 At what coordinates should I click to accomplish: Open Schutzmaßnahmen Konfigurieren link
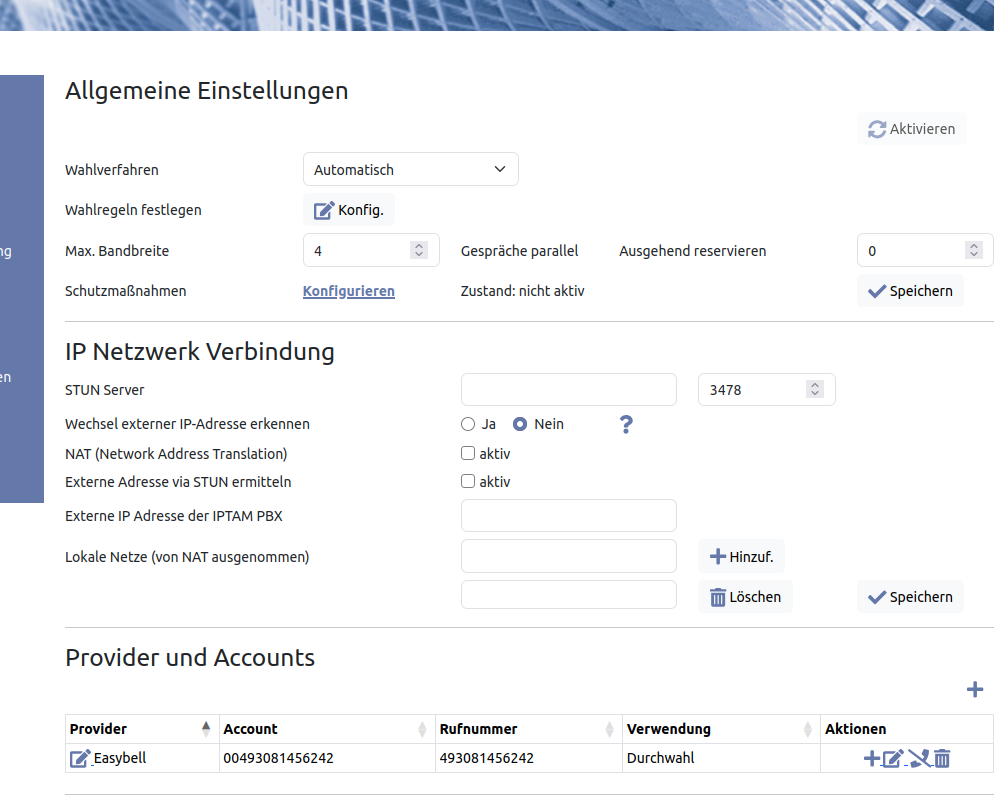click(348, 291)
